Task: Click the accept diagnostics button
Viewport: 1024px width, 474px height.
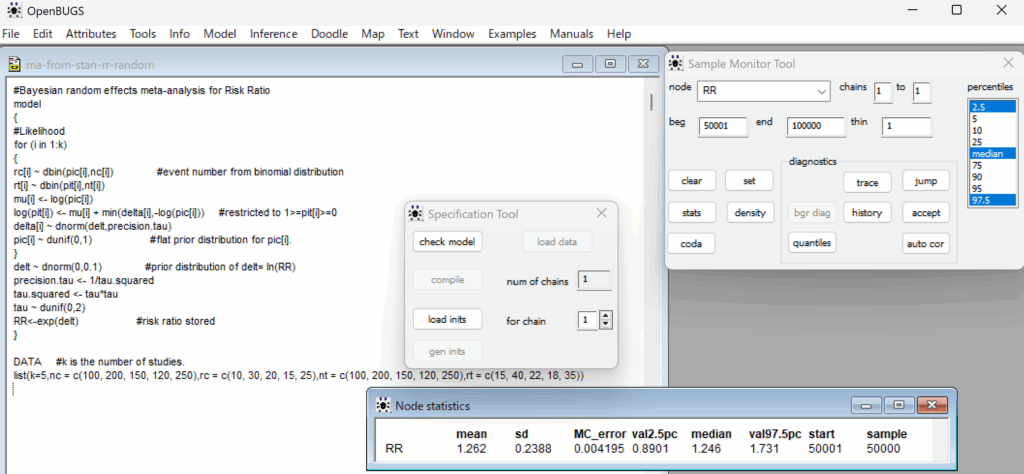Action: (926, 212)
